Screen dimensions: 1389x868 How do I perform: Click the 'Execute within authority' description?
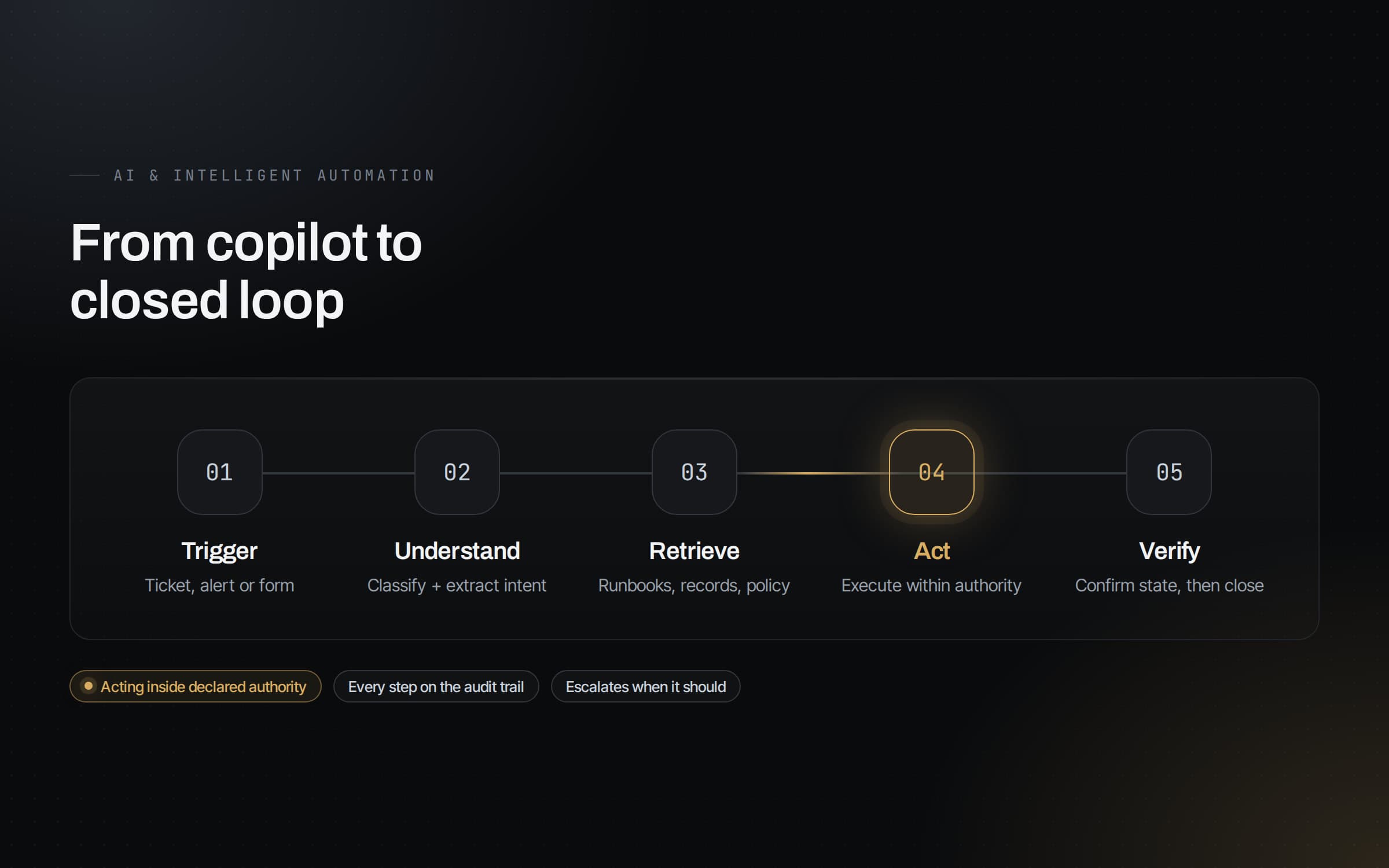pyautogui.click(x=931, y=586)
